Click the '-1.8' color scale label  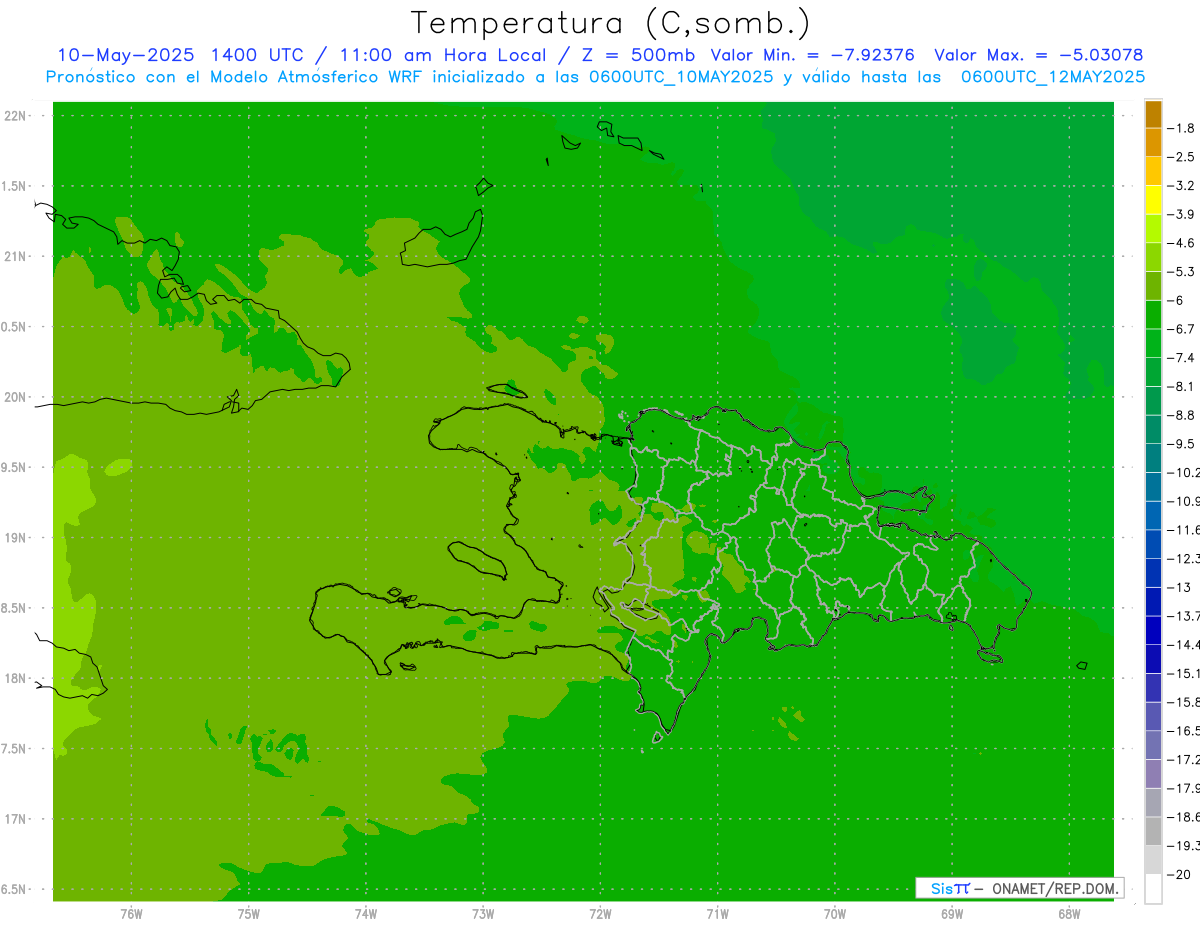point(1181,128)
